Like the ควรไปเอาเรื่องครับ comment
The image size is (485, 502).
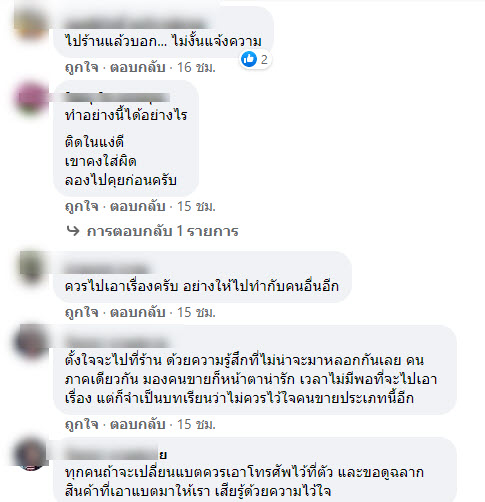(81, 313)
